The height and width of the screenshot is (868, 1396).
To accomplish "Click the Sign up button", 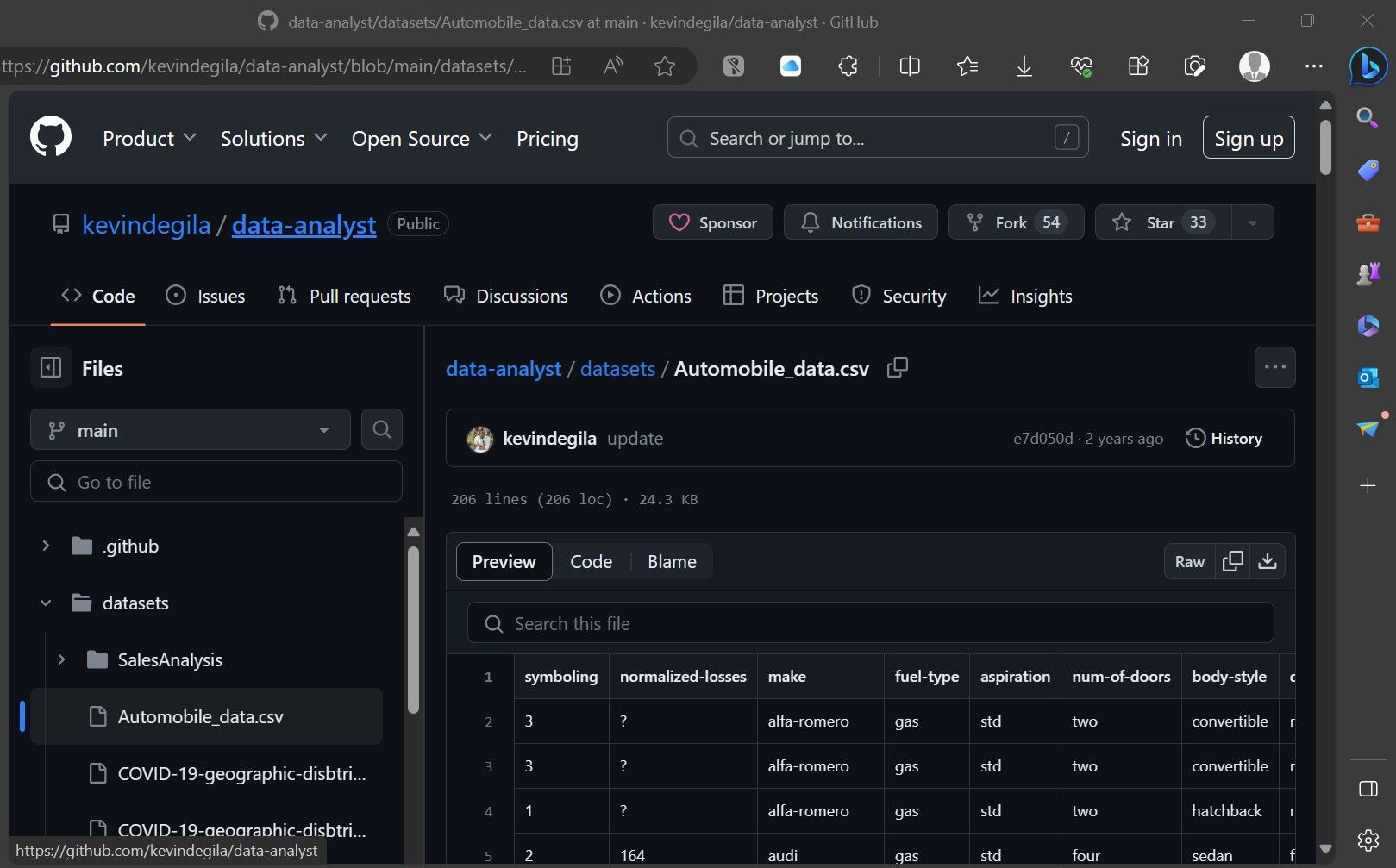I will (1249, 137).
